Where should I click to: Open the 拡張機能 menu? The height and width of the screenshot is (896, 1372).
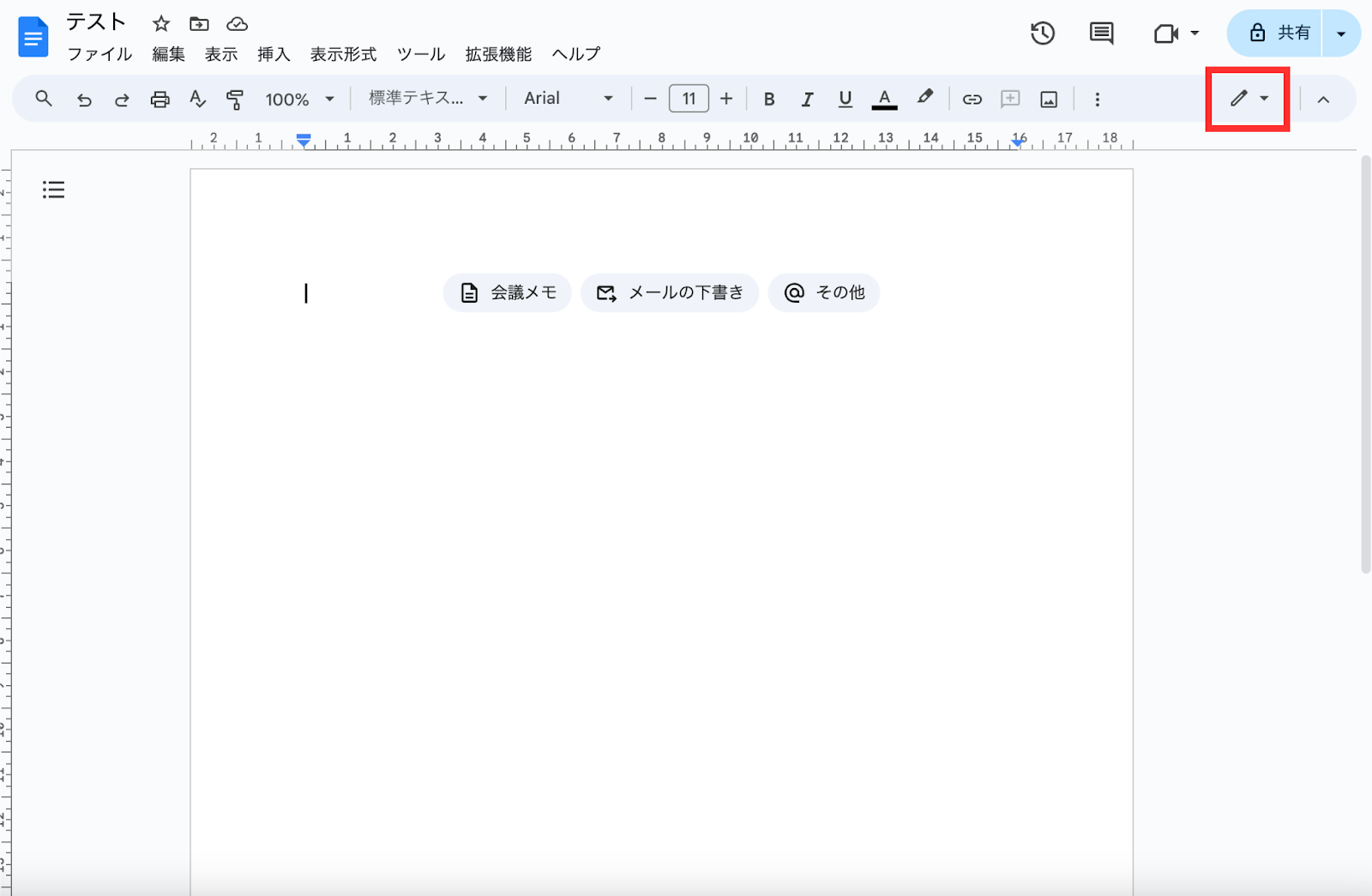point(498,54)
